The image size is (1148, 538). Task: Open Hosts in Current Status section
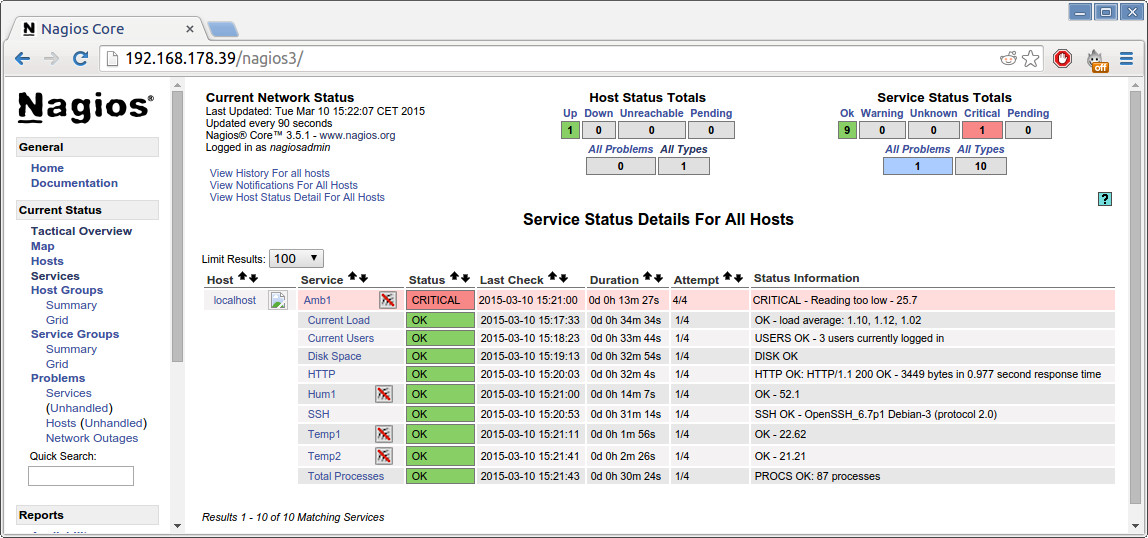click(x=47, y=261)
